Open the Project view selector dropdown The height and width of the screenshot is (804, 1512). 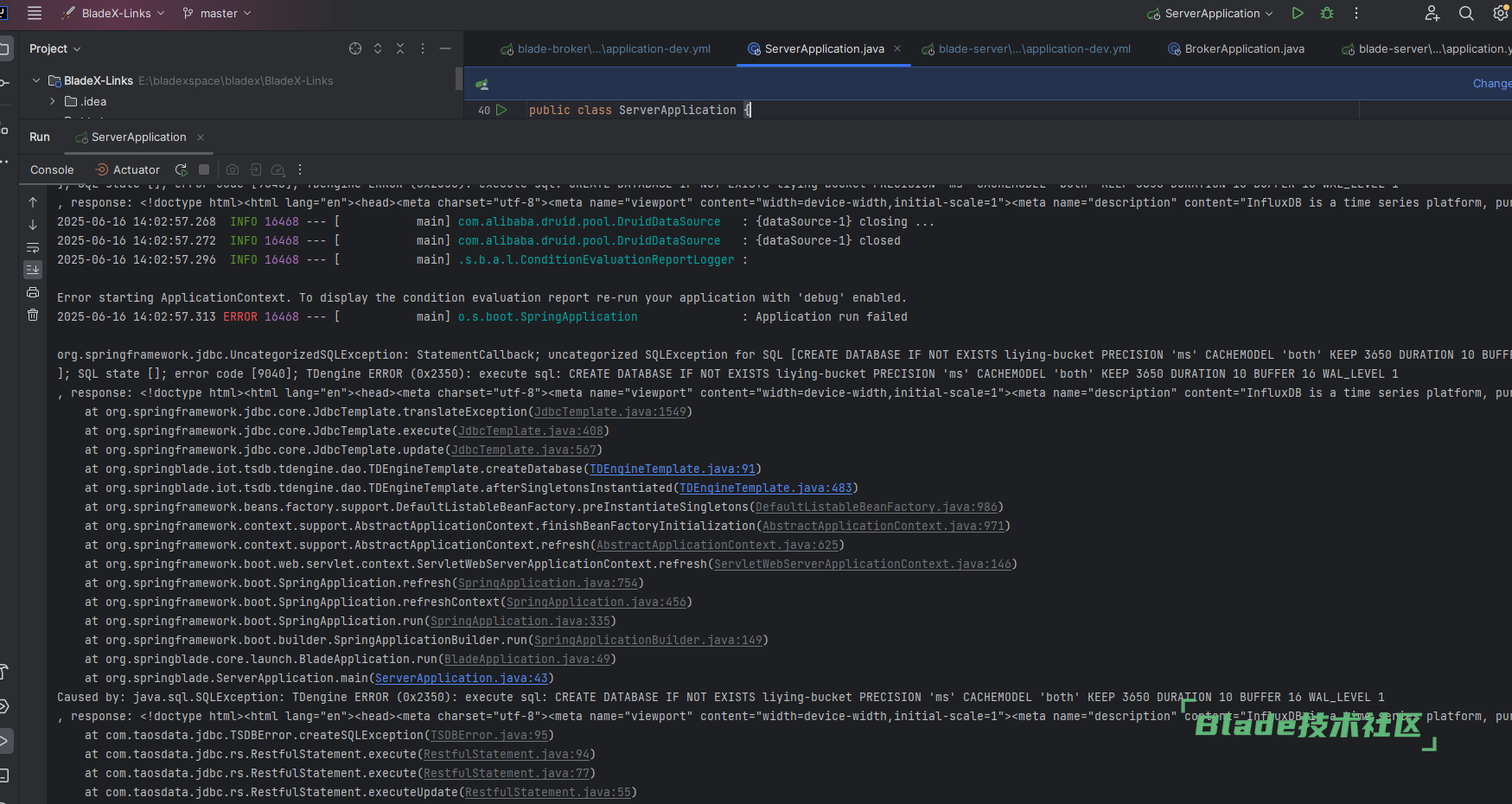54,48
